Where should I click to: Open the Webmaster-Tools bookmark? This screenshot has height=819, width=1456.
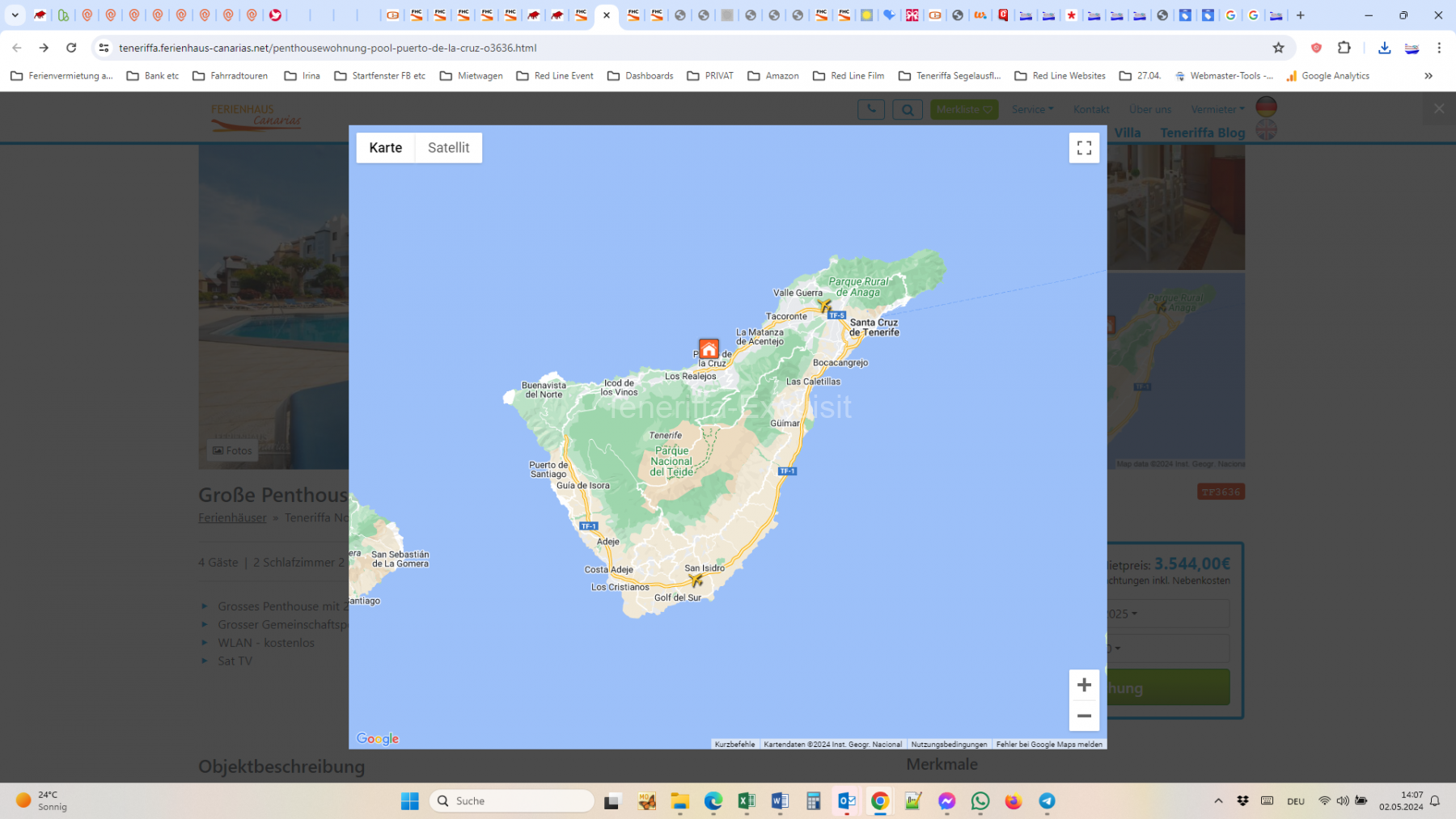1224,76
